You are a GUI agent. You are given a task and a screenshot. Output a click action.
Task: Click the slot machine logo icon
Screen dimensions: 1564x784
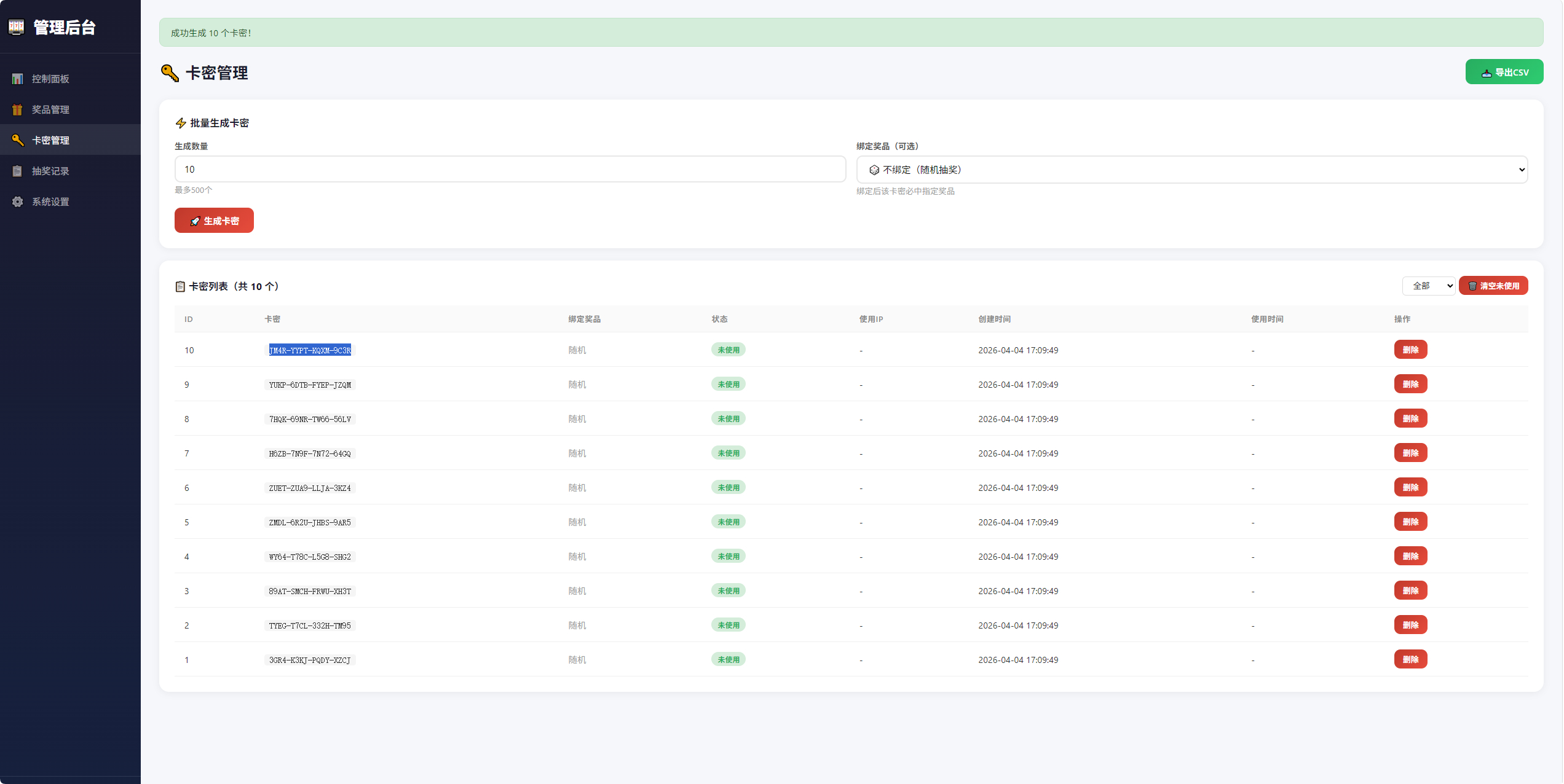click(x=17, y=27)
